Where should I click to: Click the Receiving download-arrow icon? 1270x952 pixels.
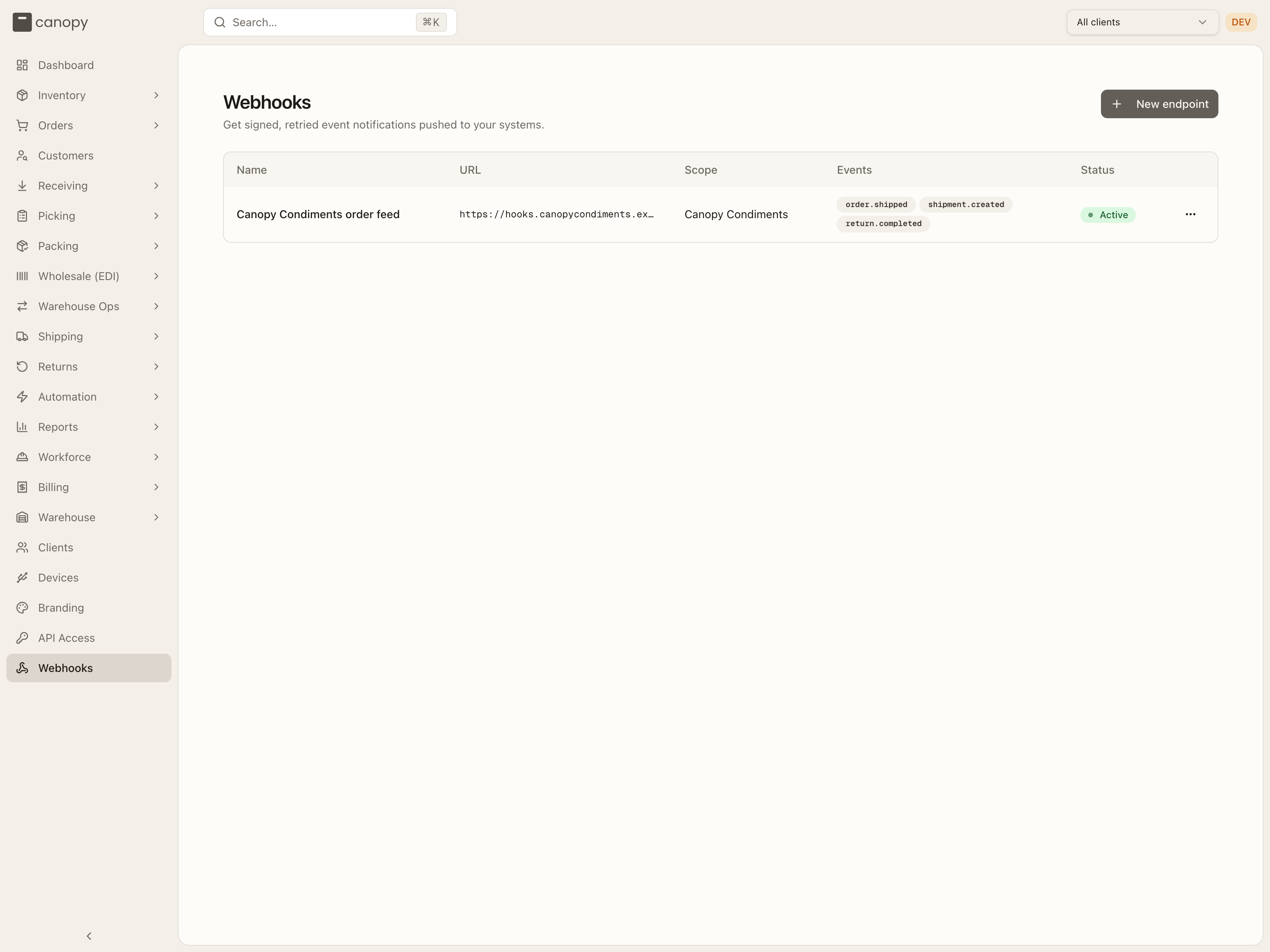[x=22, y=185]
